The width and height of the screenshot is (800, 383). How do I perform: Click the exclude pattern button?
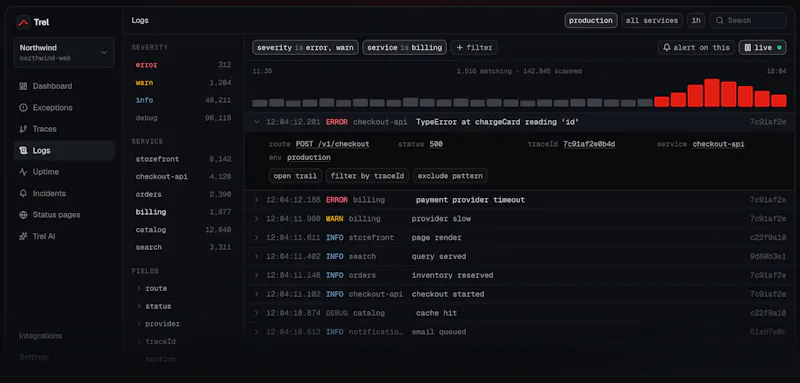coord(450,176)
